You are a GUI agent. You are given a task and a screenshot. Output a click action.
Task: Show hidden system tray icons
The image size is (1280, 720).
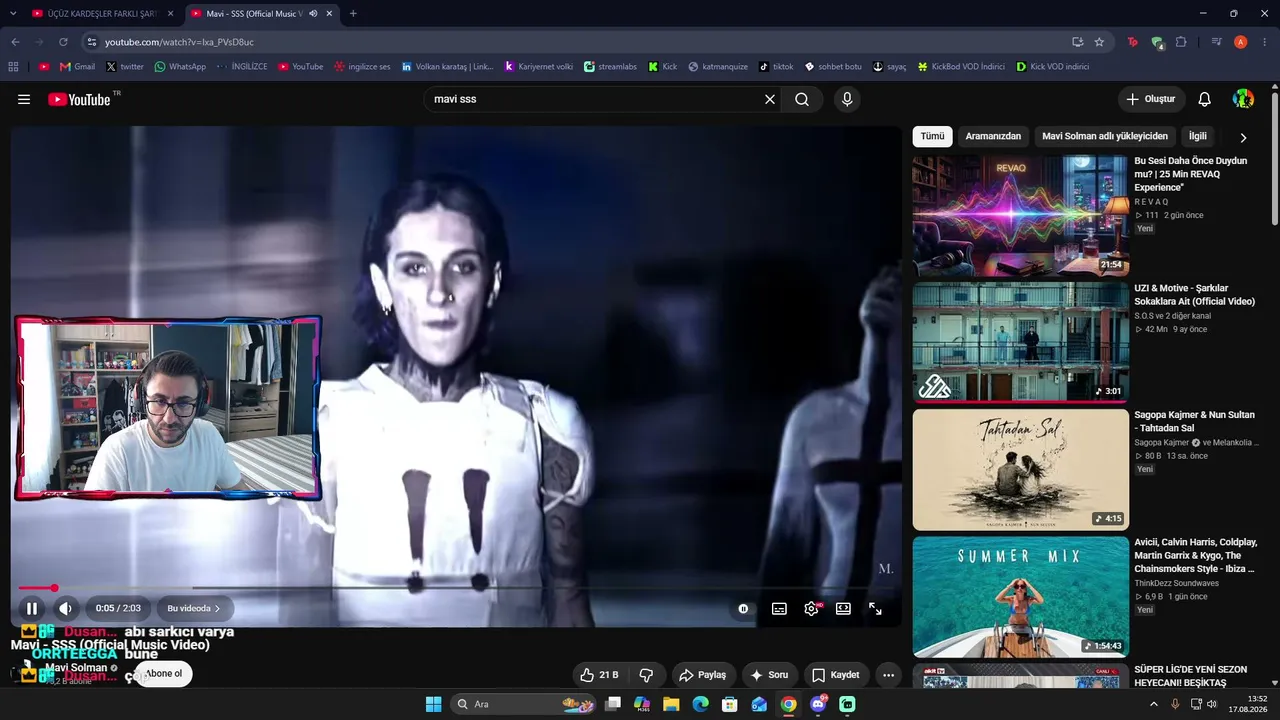(1153, 704)
